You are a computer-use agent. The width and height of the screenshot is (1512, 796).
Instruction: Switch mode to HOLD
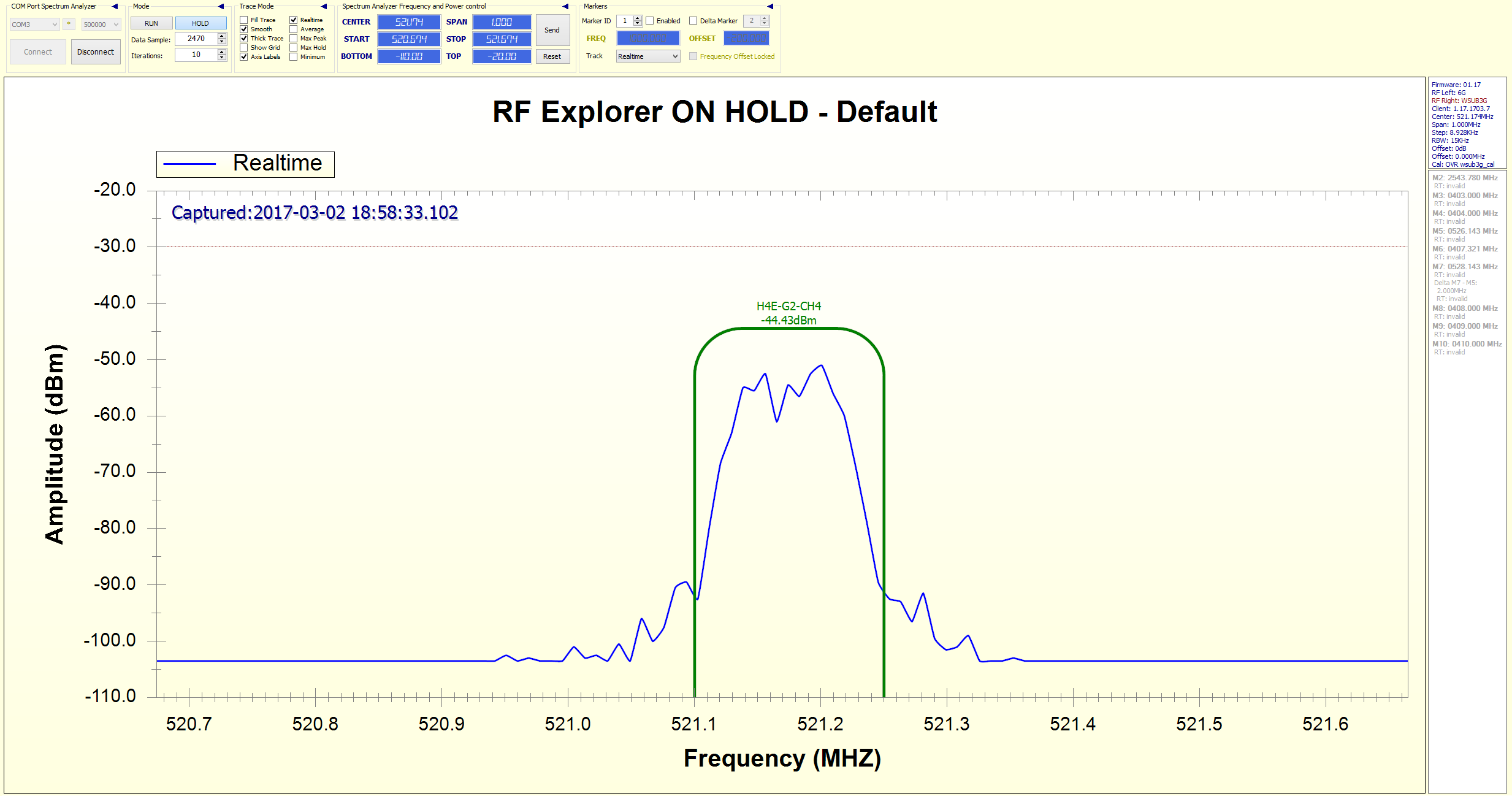pos(200,23)
